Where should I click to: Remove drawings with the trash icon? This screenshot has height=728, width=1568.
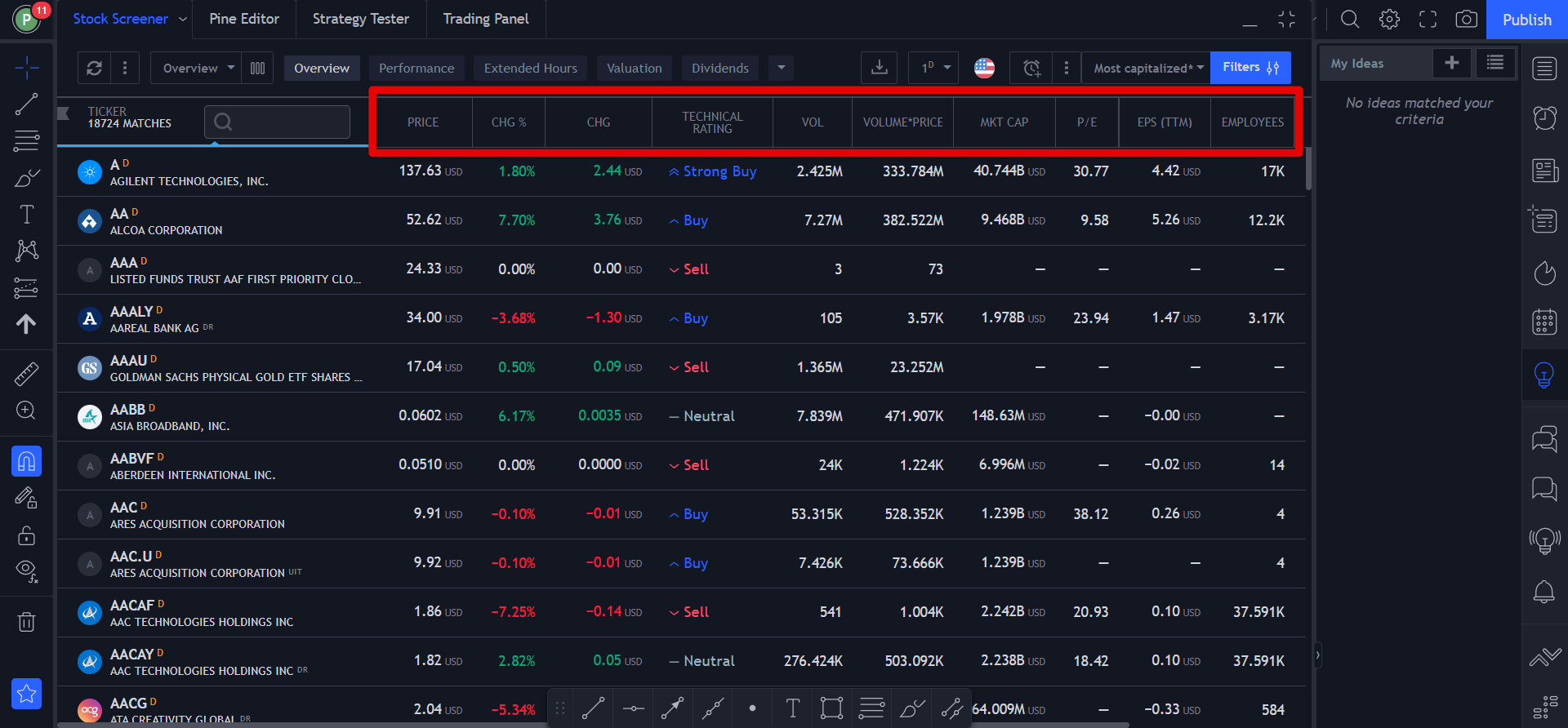pyautogui.click(x=26, y=622)
